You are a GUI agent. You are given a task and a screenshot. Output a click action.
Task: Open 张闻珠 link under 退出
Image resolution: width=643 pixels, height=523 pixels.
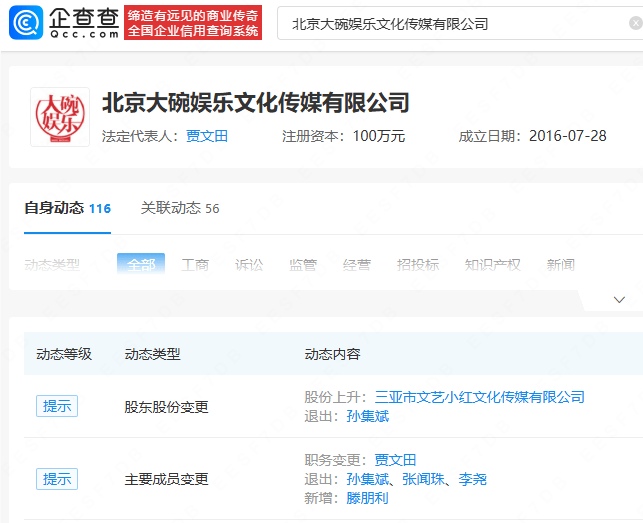(424, 479)
